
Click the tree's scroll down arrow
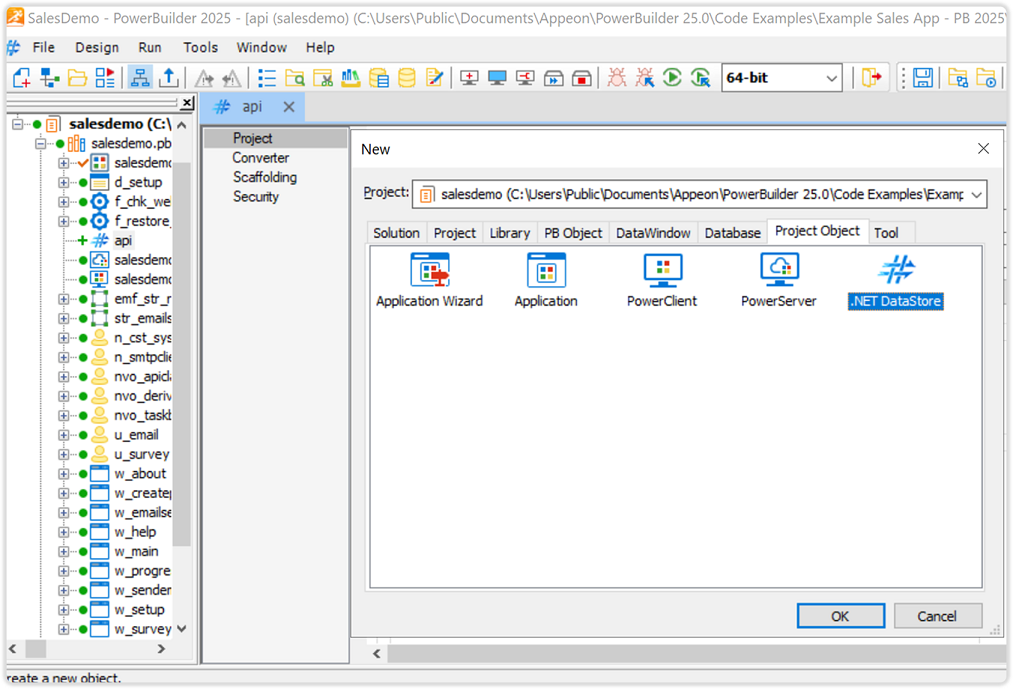(x=182, y=629)
